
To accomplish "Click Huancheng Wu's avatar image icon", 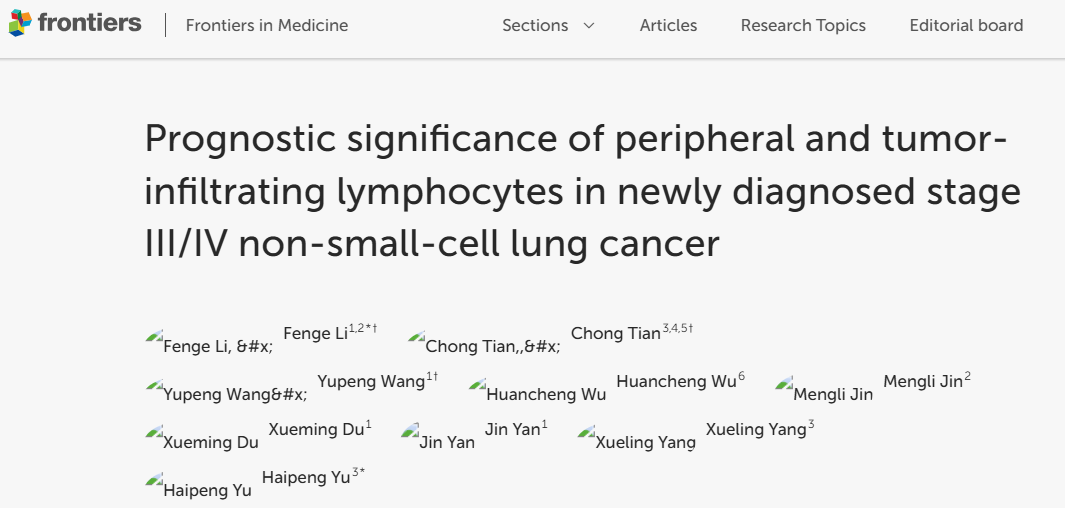I will [x=477, y=384].
